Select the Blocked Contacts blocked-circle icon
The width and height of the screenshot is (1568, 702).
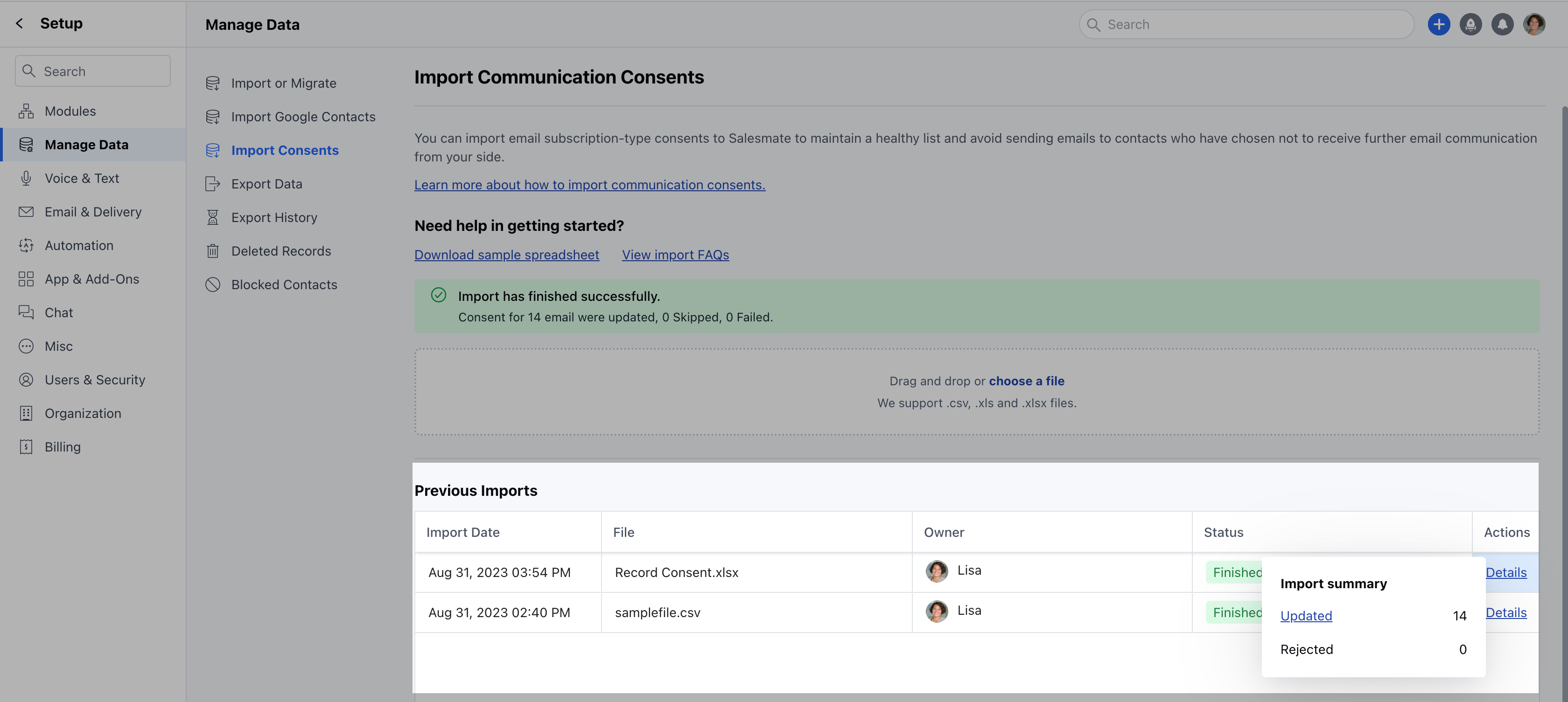pos(213,284)
